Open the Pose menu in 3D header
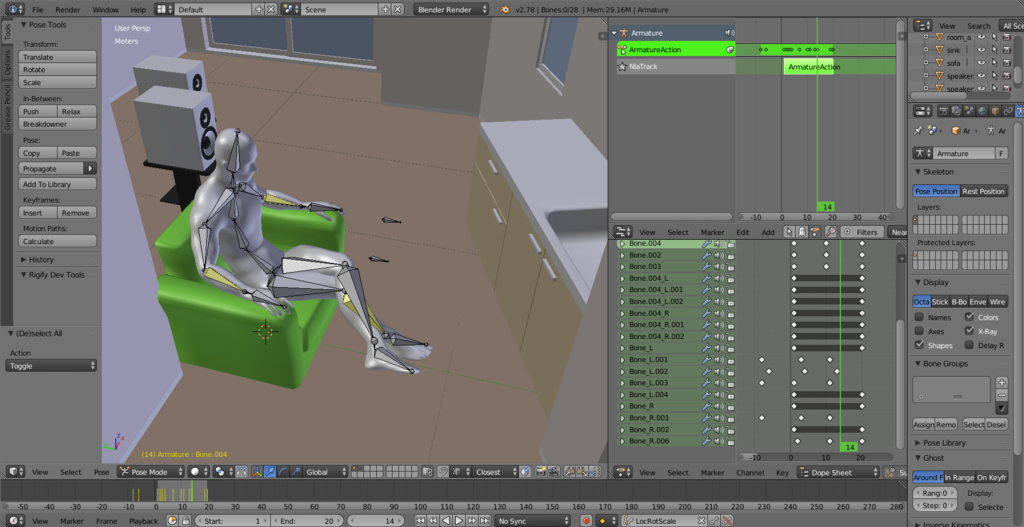Viewport: 1024px width, 527px height. click(101, 471)
